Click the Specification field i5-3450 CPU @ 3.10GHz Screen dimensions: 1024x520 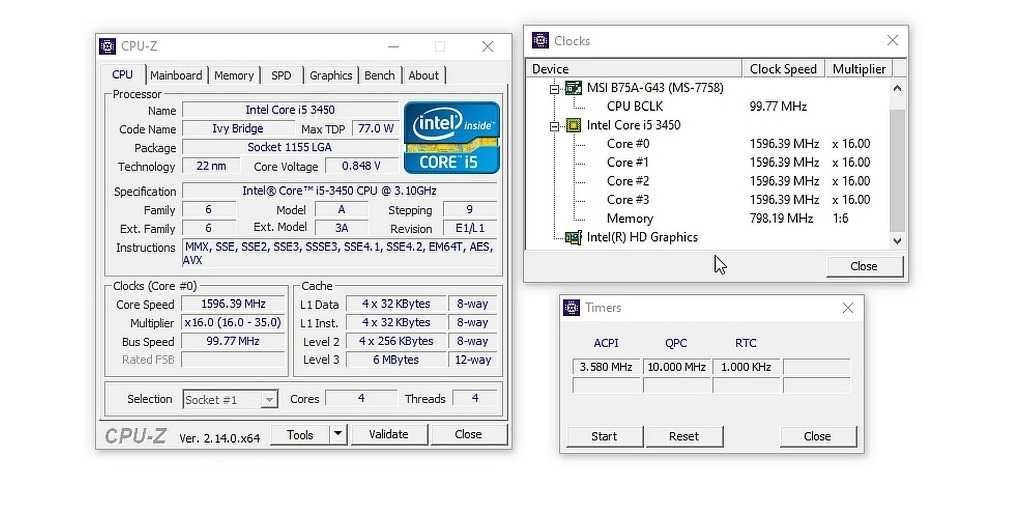point(340,191)
